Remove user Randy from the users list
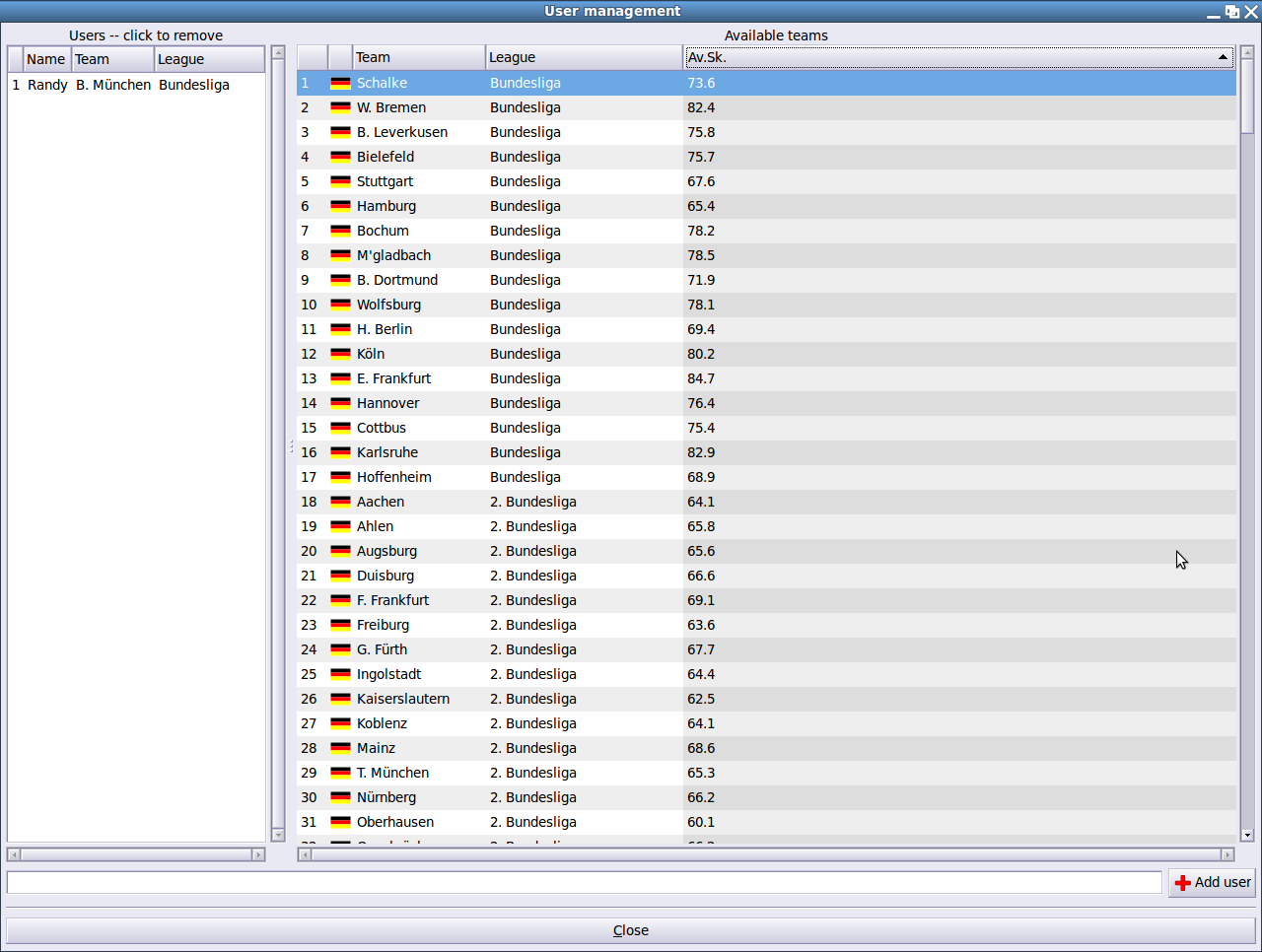1262x952 pixels. 136,85
